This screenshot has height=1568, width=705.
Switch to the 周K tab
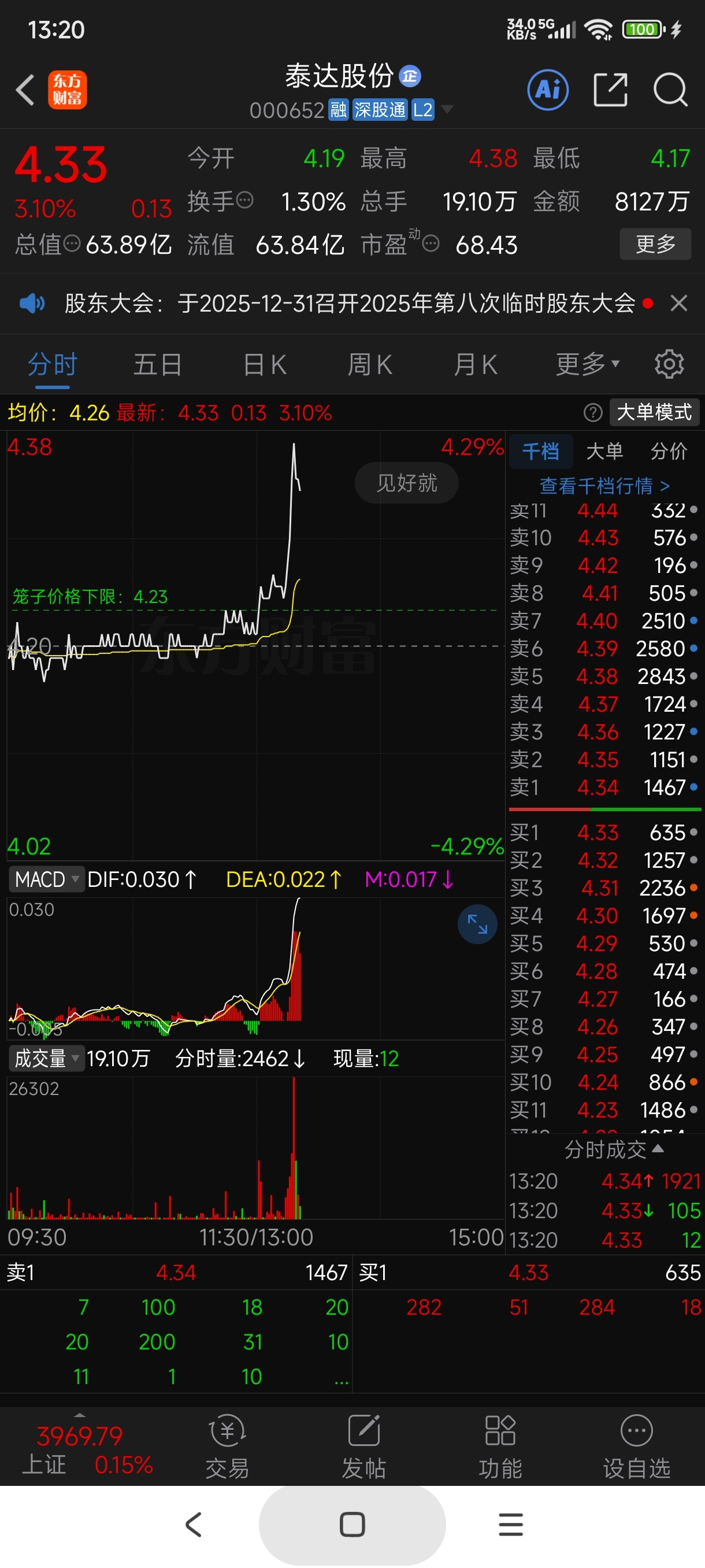(x=369, y=365)
